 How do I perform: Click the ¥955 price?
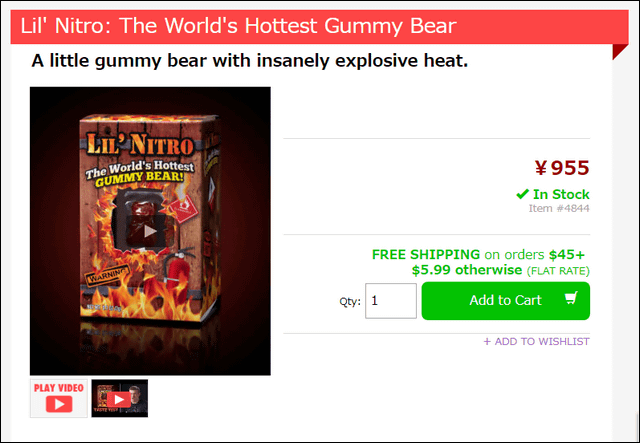pos(562,168)
